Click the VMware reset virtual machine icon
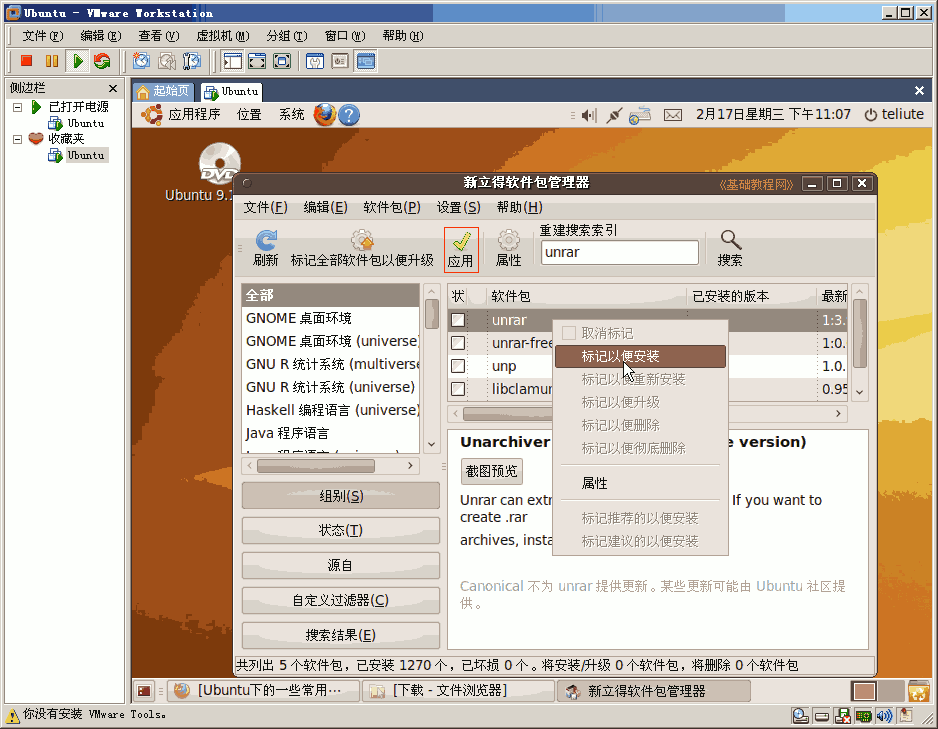Viewport: 938px width, 729px height. (102, 61)
